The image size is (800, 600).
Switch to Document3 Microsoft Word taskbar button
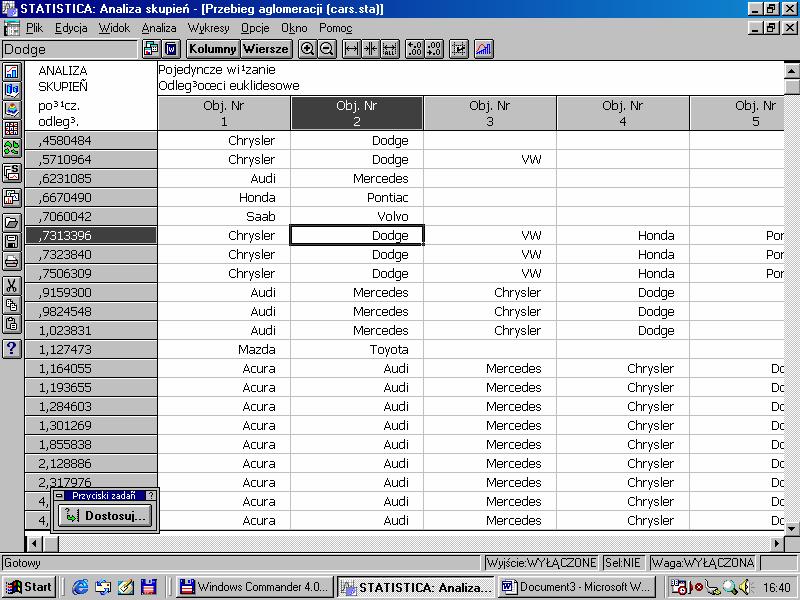point(578,587)
